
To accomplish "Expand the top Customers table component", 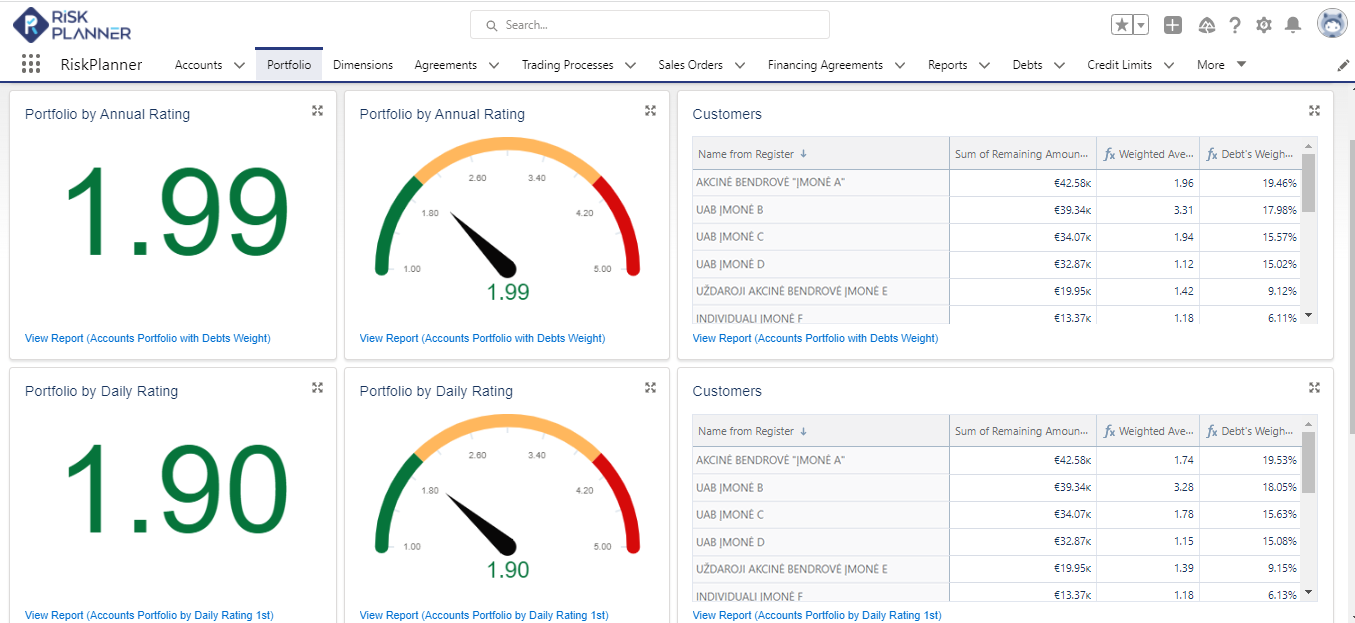I will pos(1314,110).
